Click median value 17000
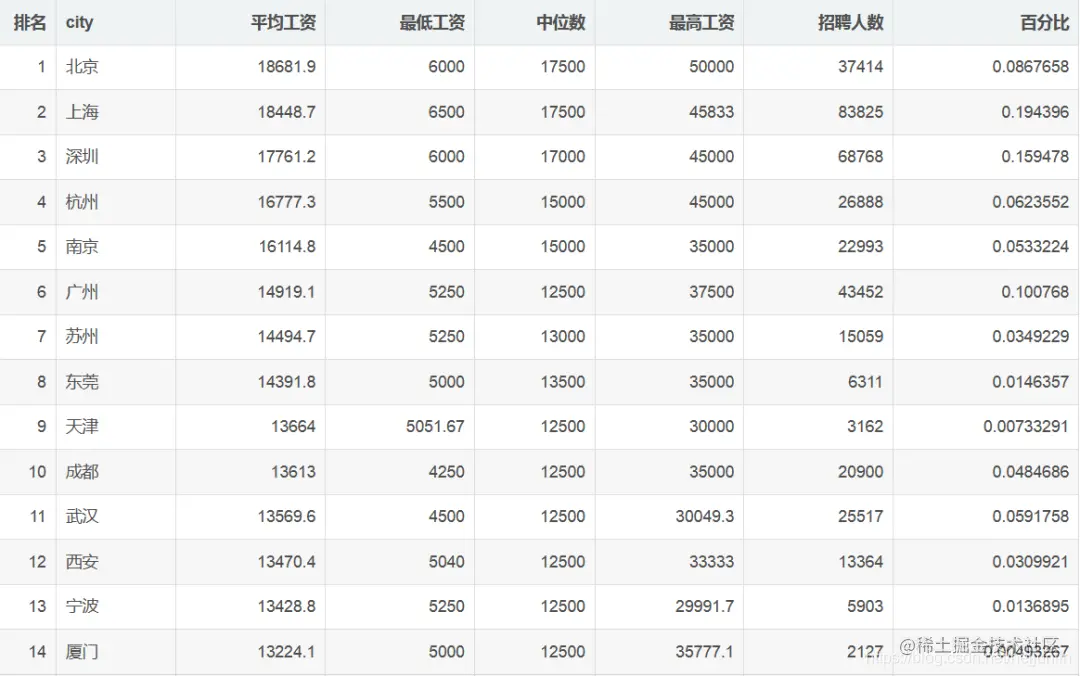Viewport: 1080px width, 676px height. pos(563,156)
